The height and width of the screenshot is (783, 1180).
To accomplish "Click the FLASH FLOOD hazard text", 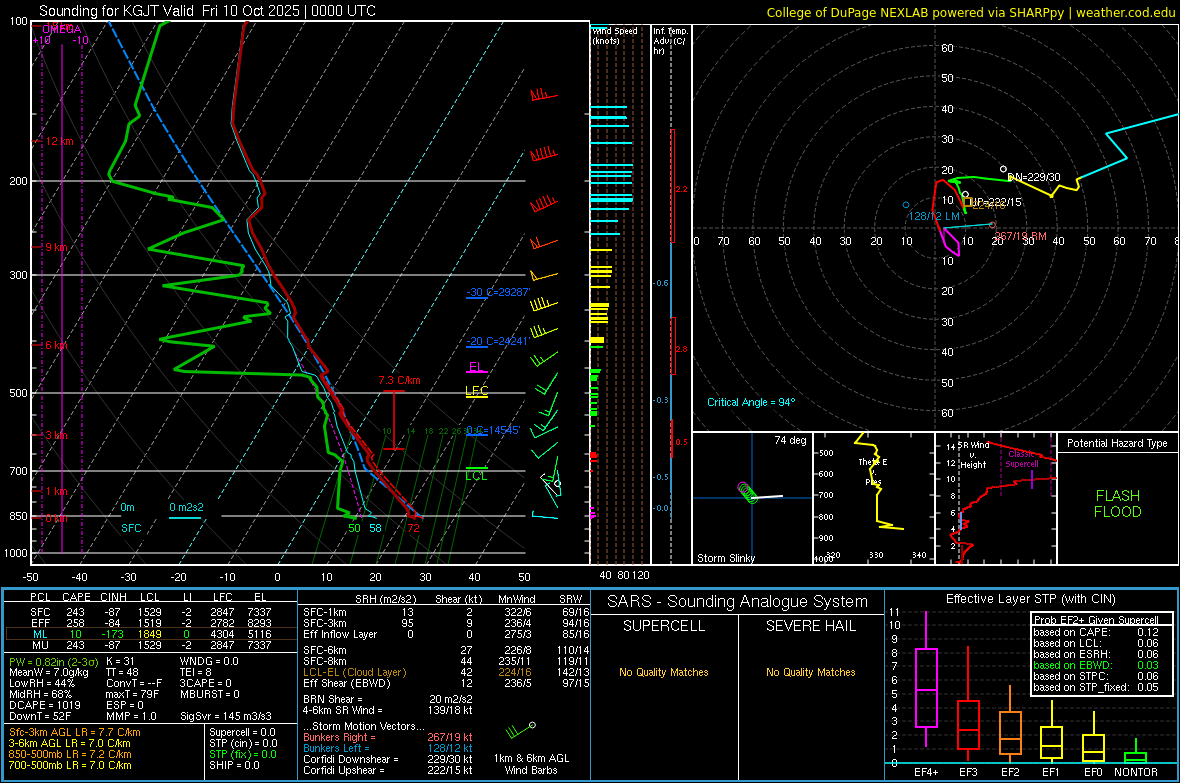I will pyautogui.click(x=1118, y=504).
